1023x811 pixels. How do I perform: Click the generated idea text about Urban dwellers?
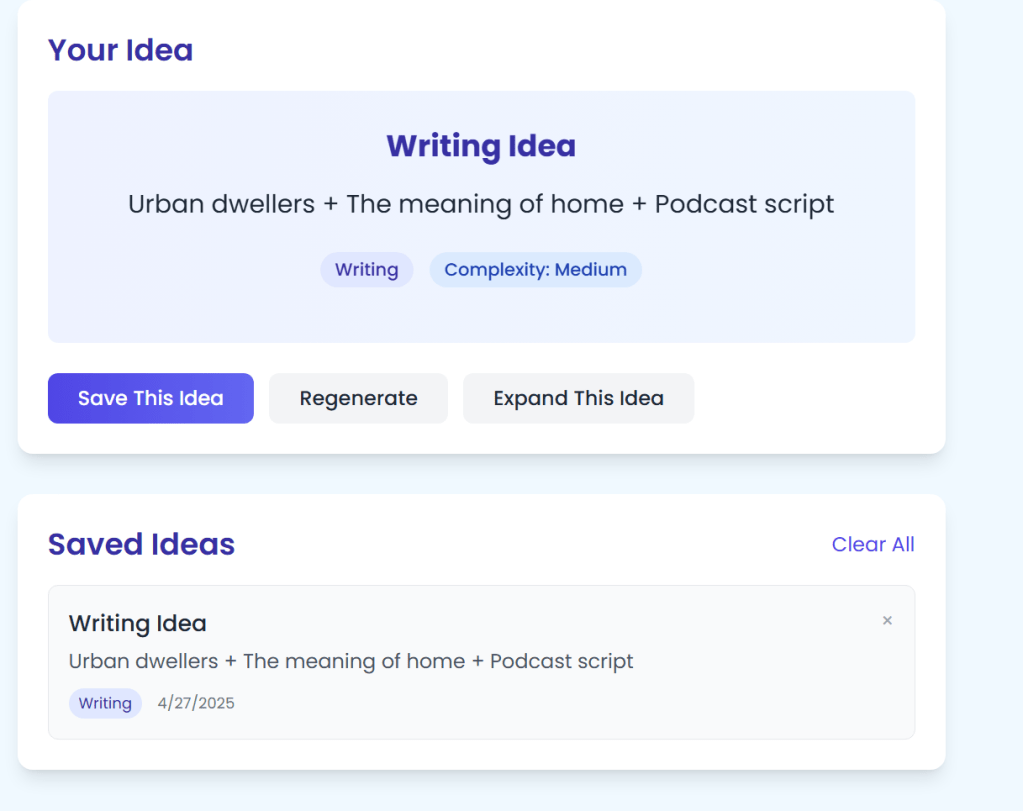[481, 204]
